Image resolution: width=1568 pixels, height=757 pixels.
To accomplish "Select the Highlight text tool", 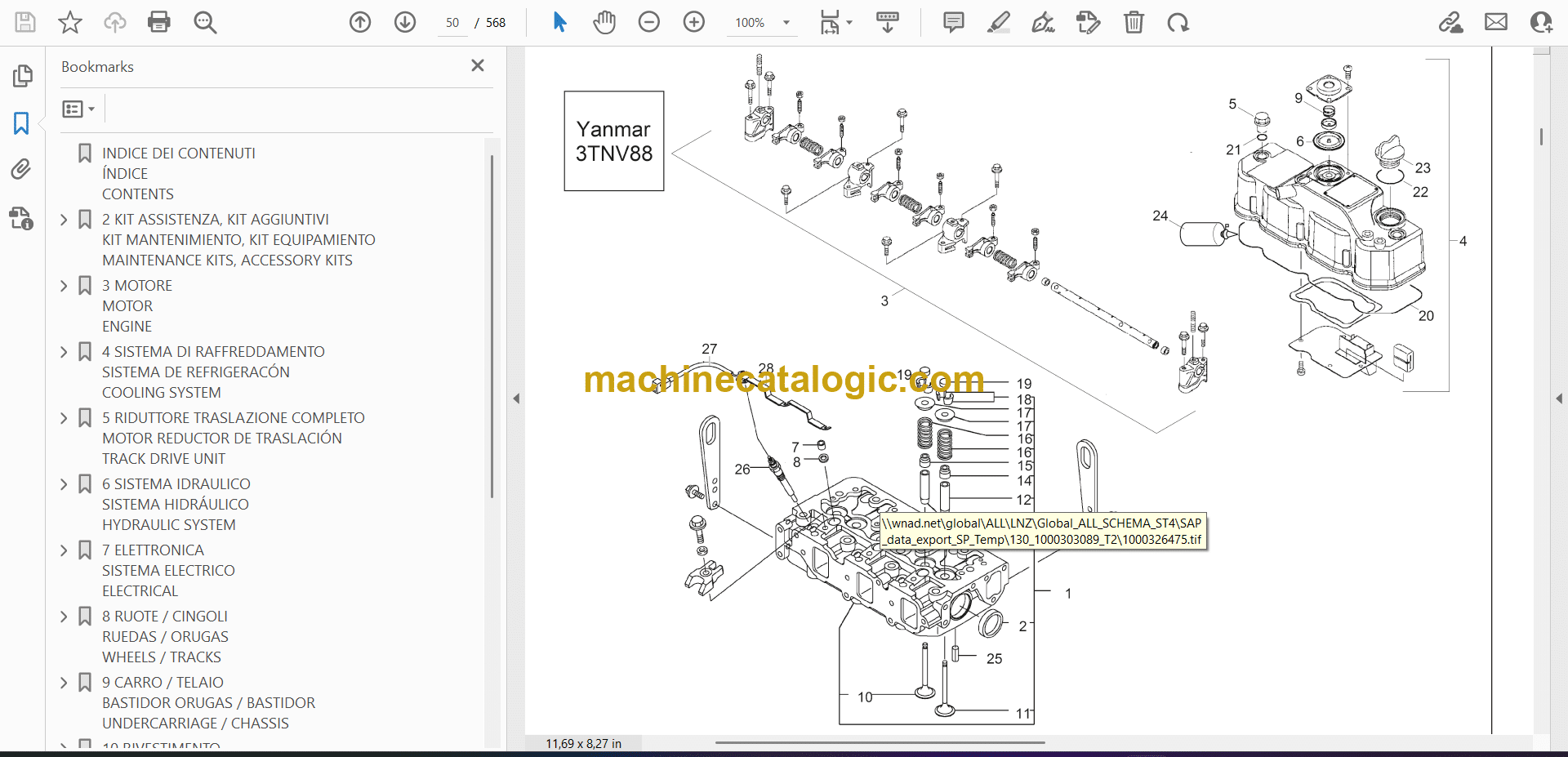I will (x=998, y=22).
